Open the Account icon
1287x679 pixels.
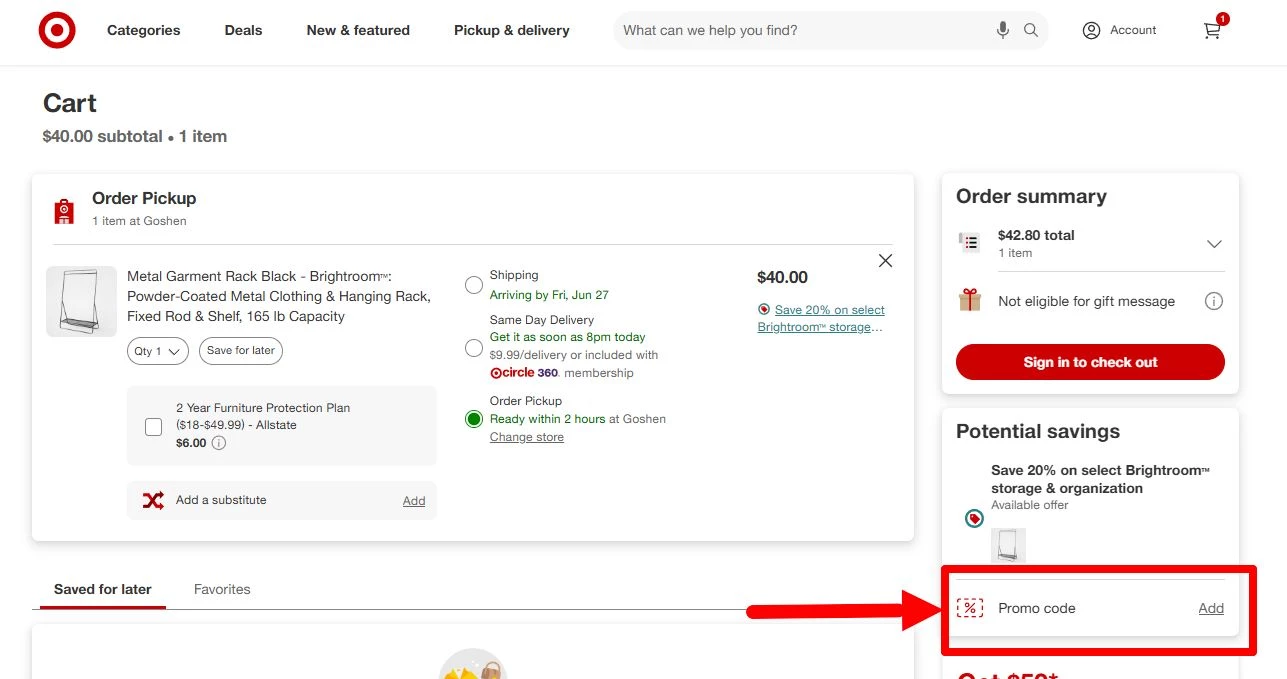pos(1091,30)
